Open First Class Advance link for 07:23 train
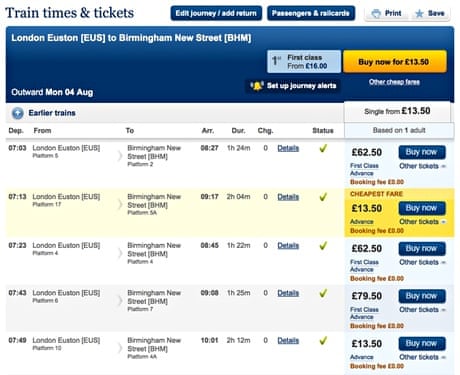This screenshot has width=460, height=375. pyautogui.click(x=364, y=266)
